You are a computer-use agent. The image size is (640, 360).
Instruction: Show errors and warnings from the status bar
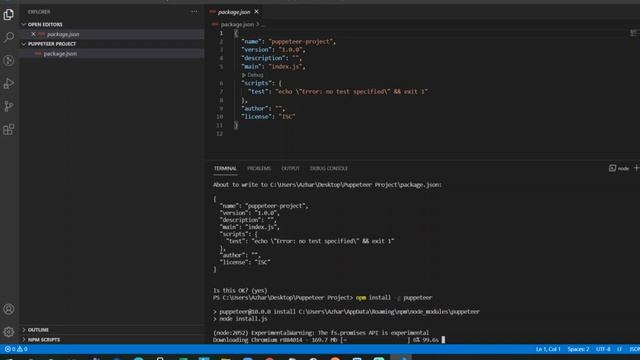(16, 349)
